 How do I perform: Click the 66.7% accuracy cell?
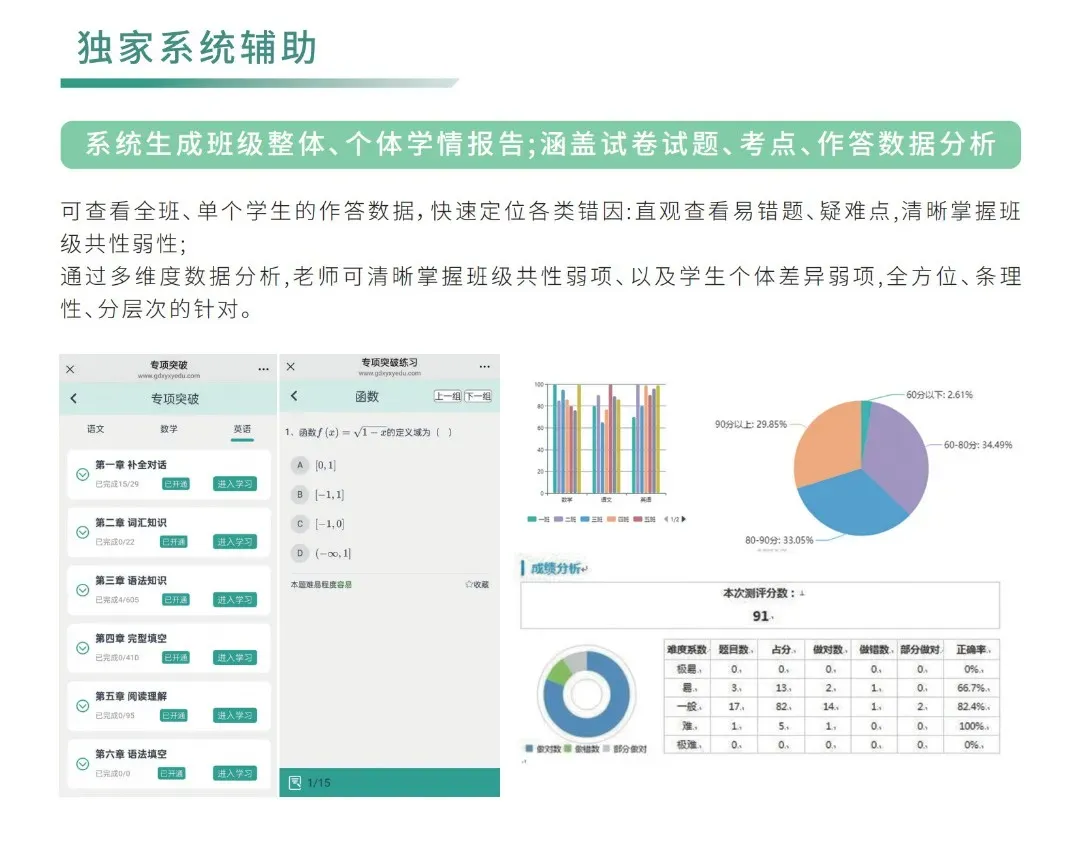tap(973, 687)
